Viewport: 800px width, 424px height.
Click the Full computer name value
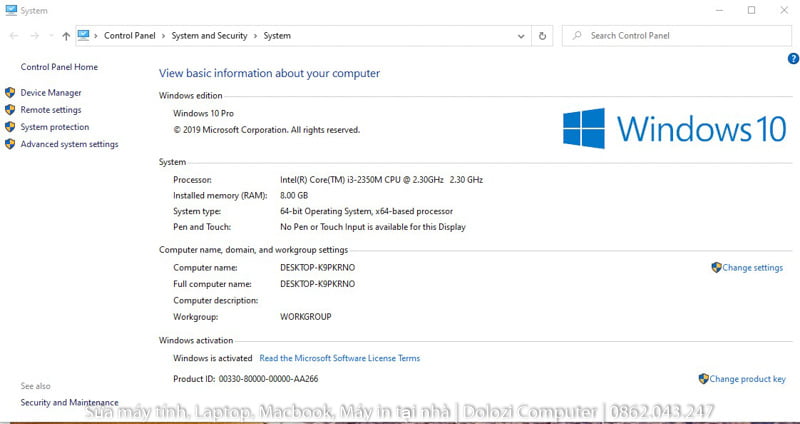point(317,284)
